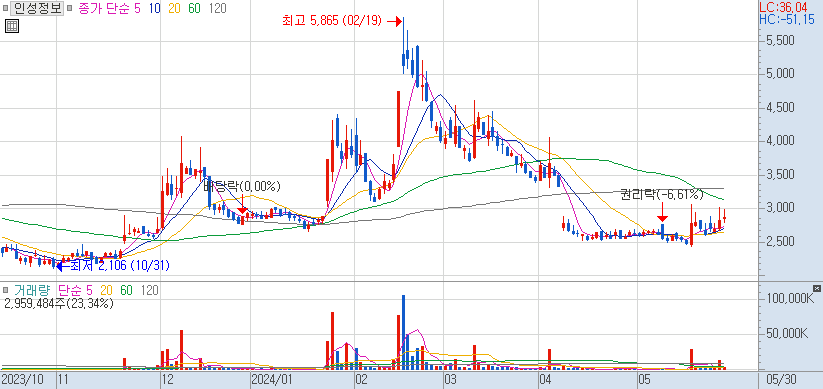Open the data grid table icon
The width and height of the screenshot is (823, 389).
(x=12, y=26)
